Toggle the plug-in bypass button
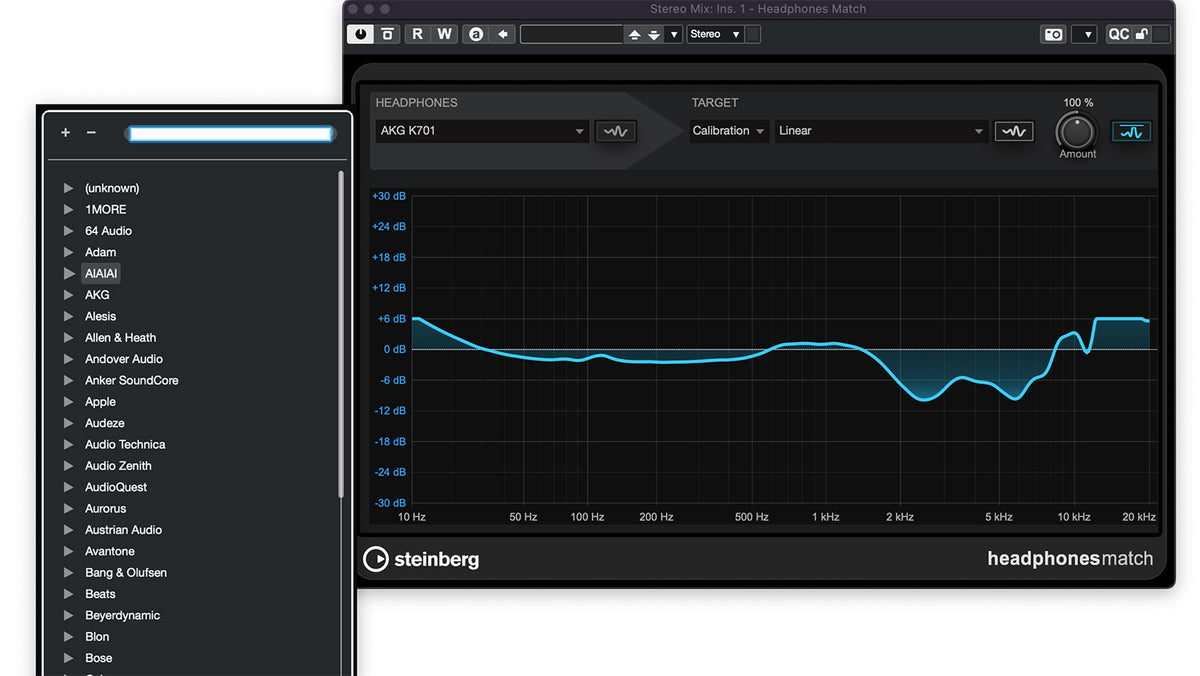Image resolution: width=1200 pixels, height=676 pixels. coord(388,34)
